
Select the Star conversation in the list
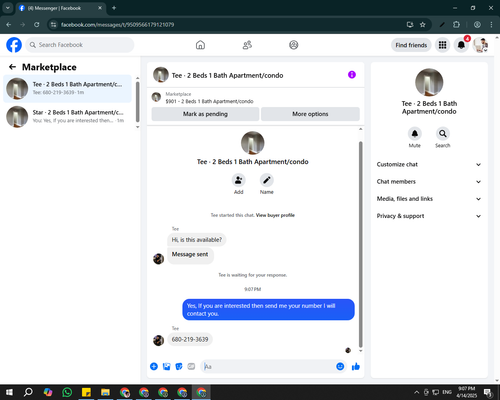(x=67, y=117)
